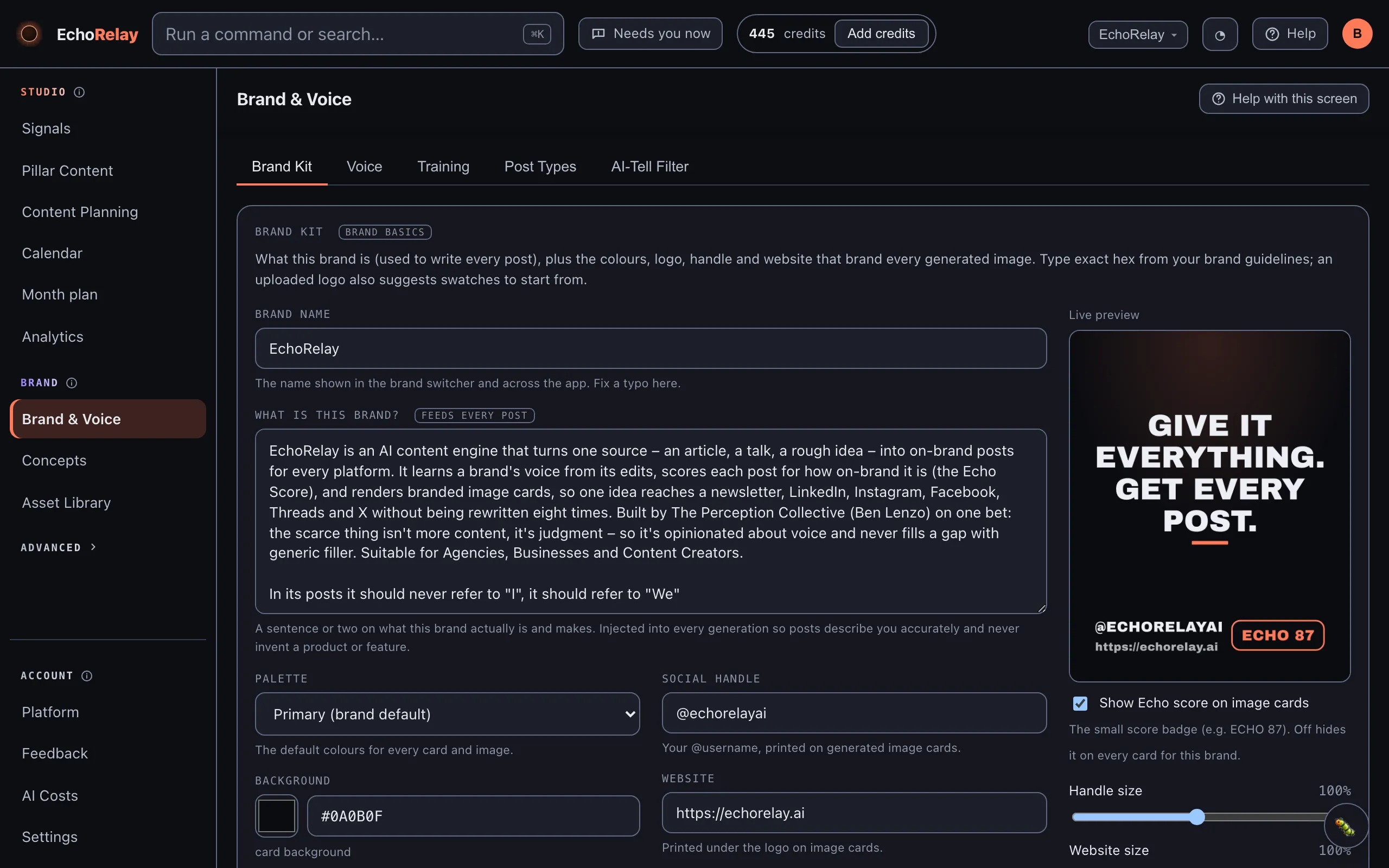Expand the Advanced sidebar section
The image size is (1389, 868).
(59, 548)
